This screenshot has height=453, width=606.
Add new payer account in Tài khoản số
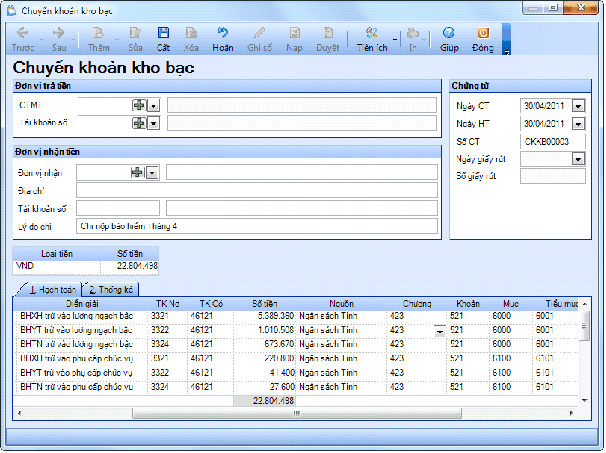[x=139, y=123]
